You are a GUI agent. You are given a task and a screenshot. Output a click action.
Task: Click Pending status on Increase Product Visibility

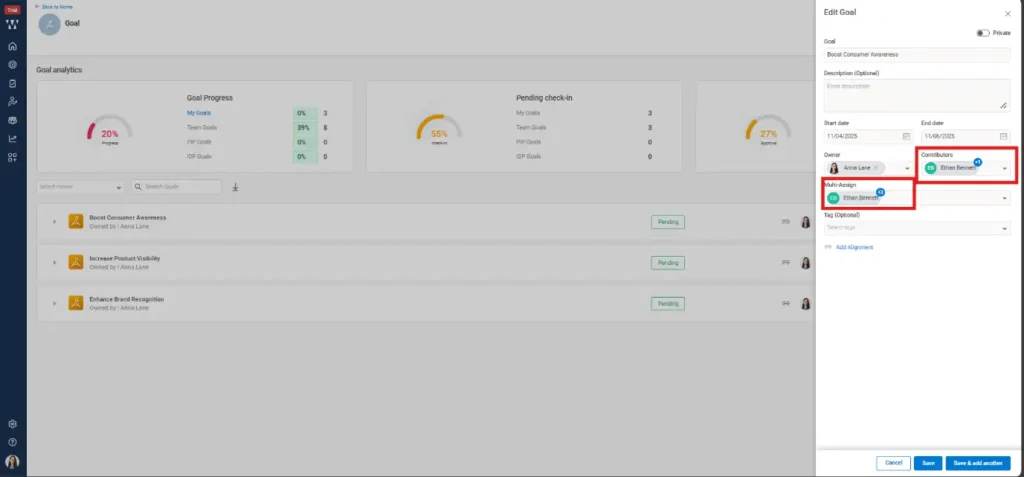point(667,263)
